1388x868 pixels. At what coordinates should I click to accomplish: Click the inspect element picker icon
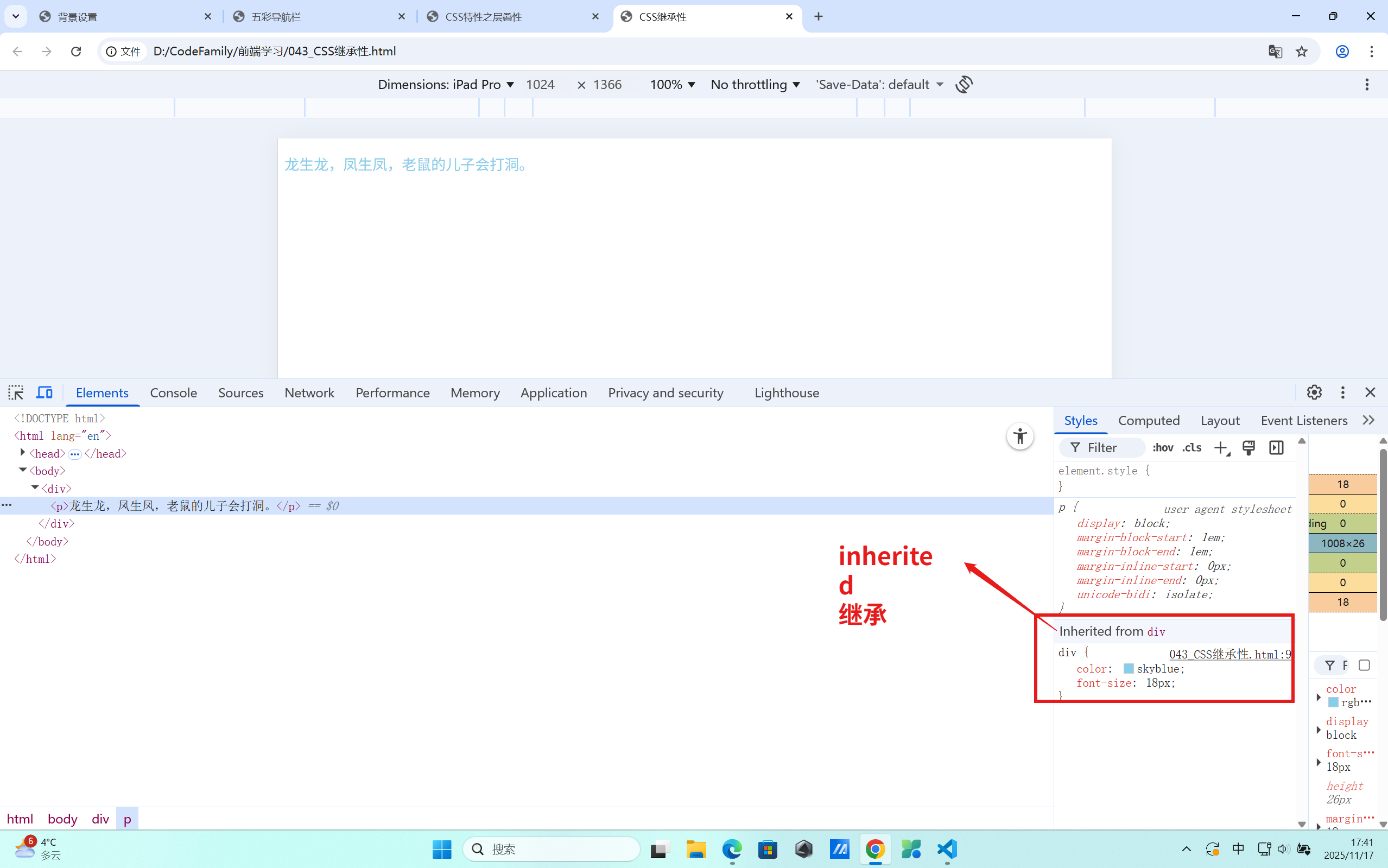16,392
